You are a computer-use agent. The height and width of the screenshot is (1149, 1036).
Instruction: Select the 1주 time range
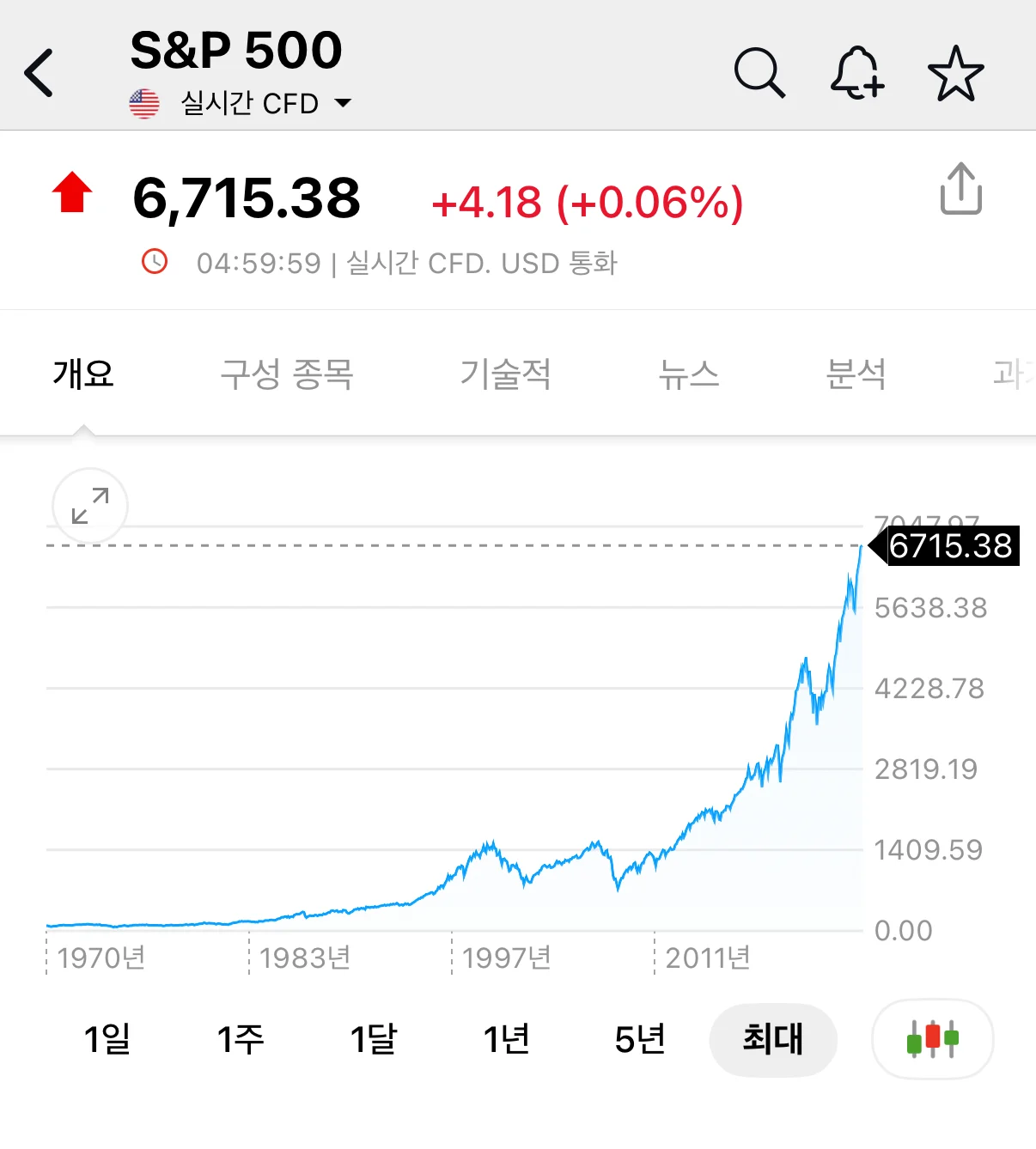coord(241,1039)
